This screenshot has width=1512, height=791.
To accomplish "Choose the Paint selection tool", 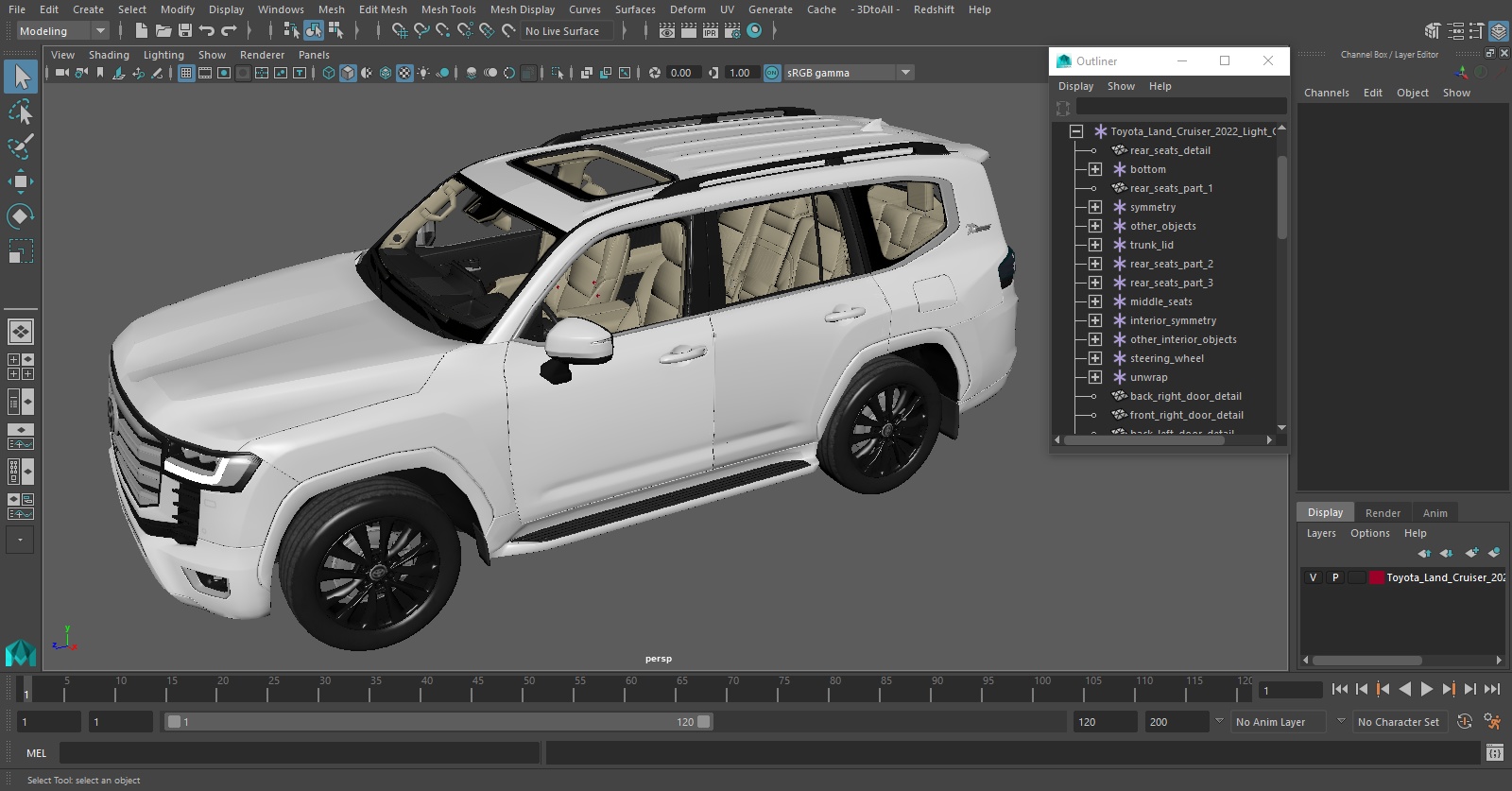I will [x=21, y=146].
